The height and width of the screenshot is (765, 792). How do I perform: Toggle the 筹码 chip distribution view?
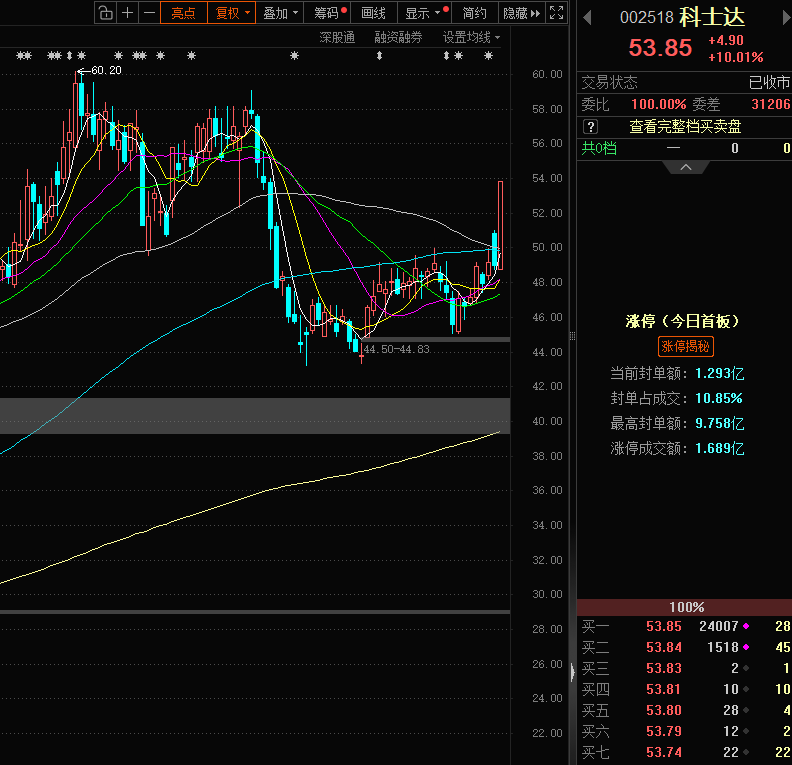click(x=326, y=13)
